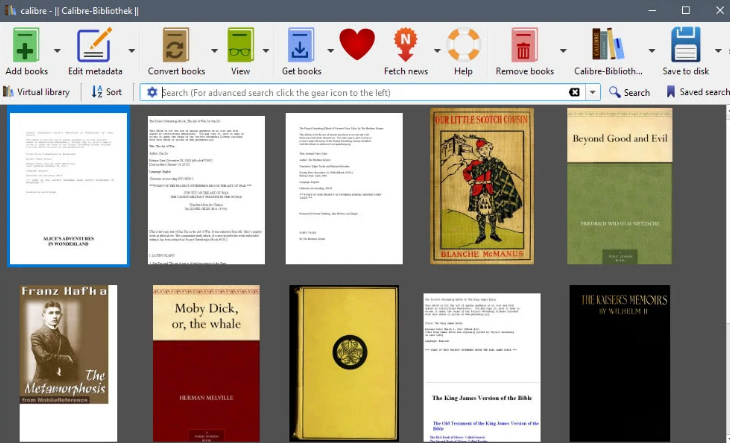
Task: Click the Remove books trash icon
Action: coord(524,45)
